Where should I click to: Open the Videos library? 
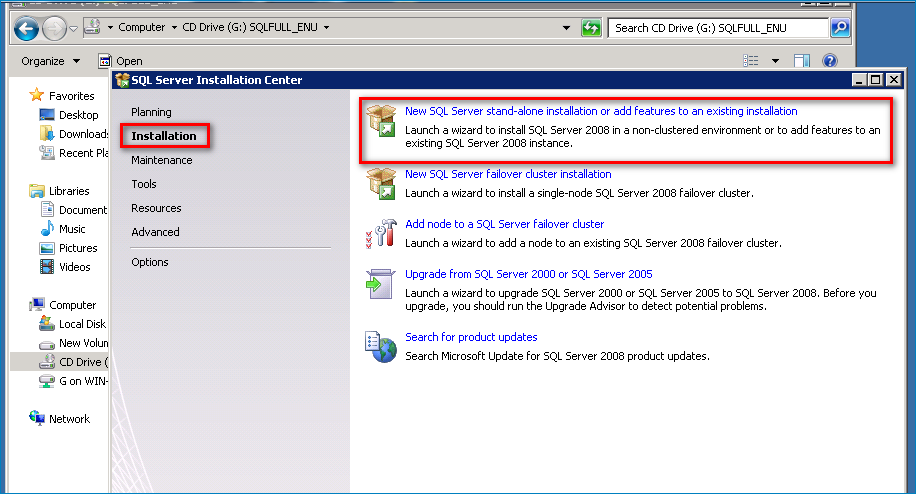(x=75, y=267)
